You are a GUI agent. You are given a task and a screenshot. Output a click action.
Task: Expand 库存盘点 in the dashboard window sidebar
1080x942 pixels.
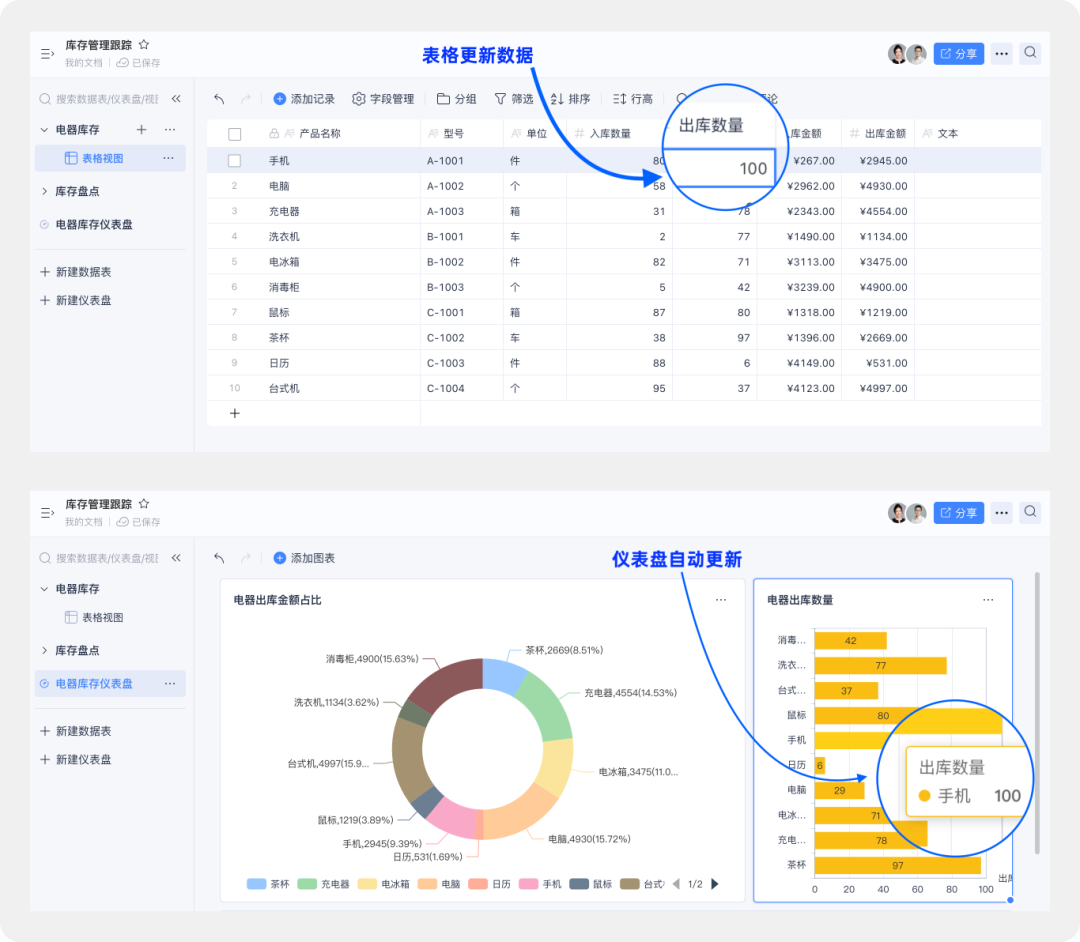44,651
